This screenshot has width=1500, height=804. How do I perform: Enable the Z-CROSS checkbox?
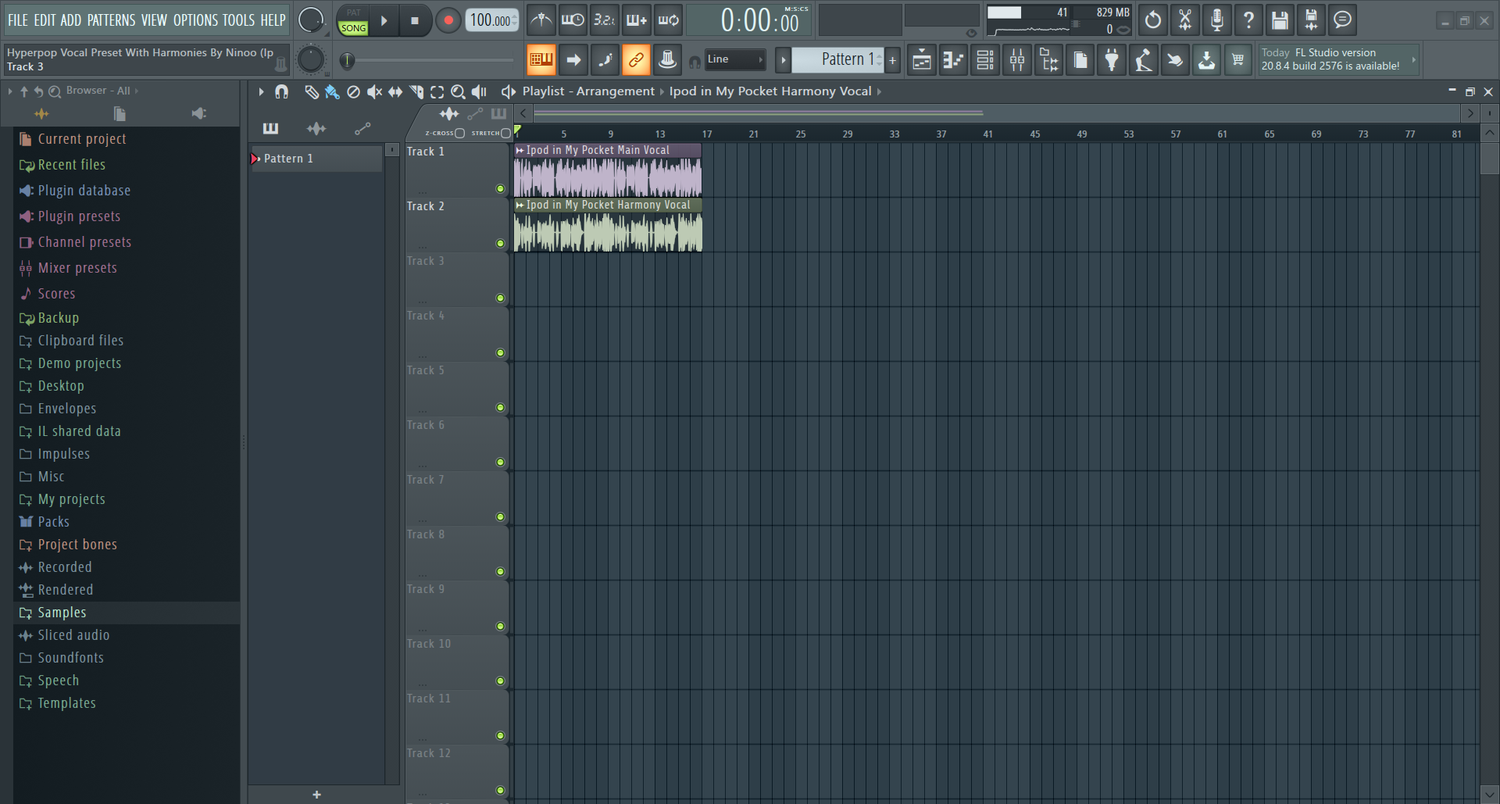tap(460, 133)
